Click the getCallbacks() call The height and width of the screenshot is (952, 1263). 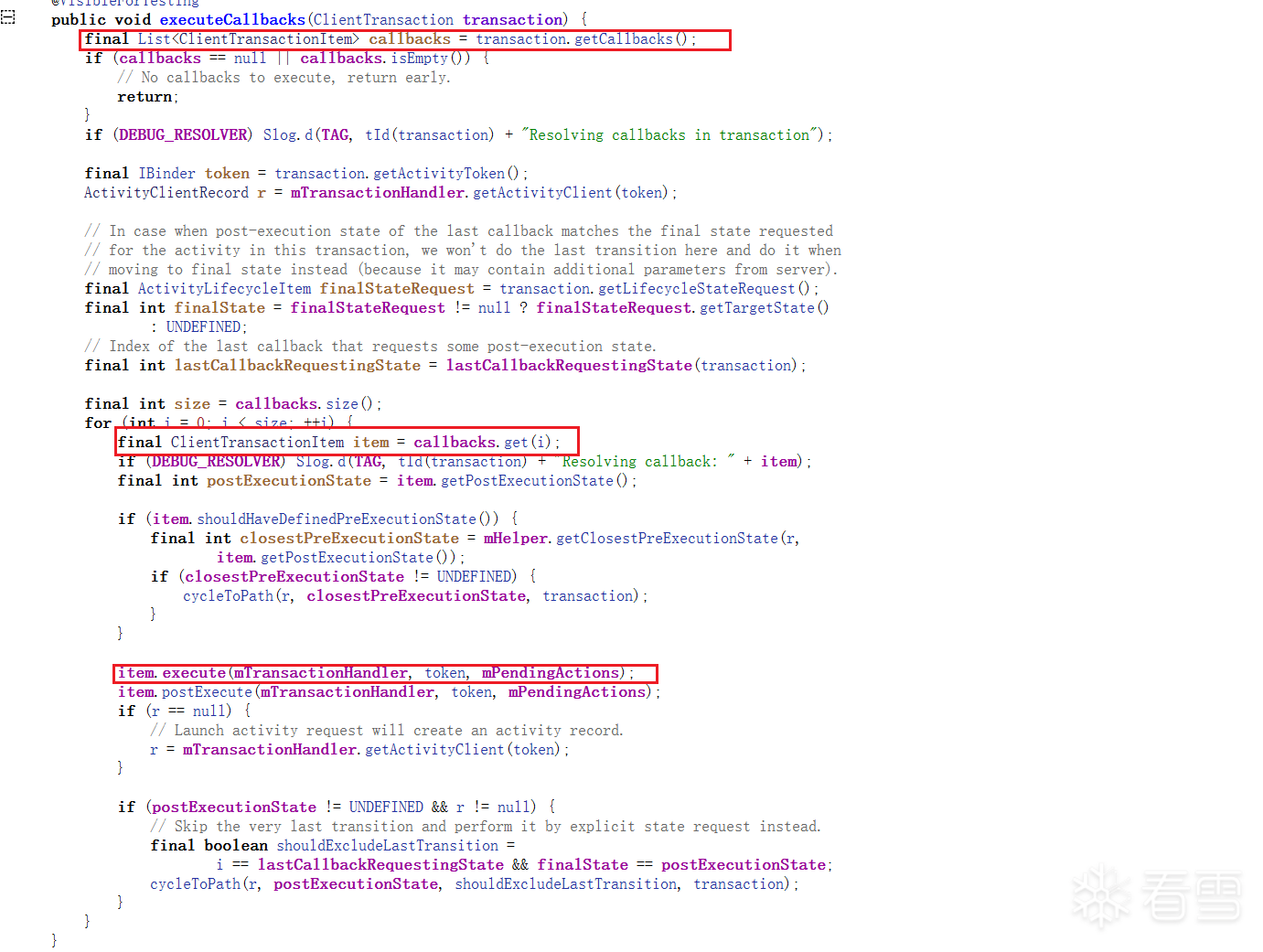pos(635,39)
